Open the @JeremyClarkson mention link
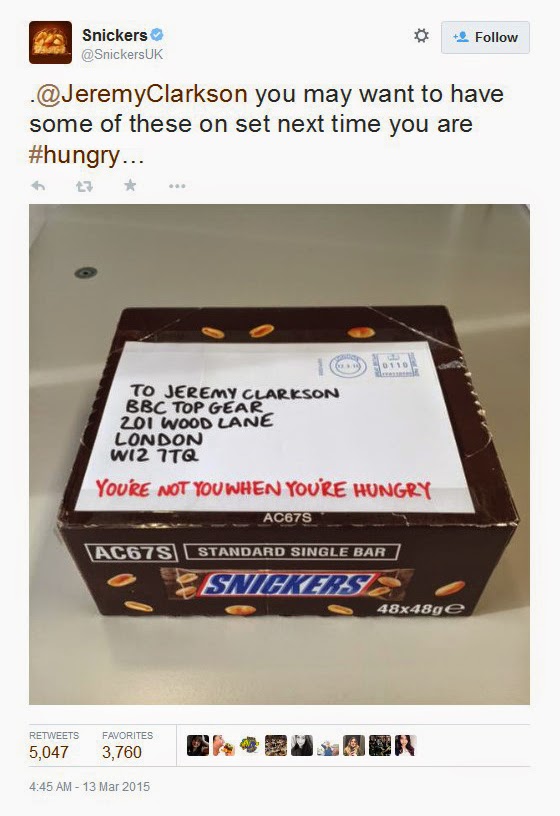560x816 pixels. pyautogui.click(x=141, y=94)
